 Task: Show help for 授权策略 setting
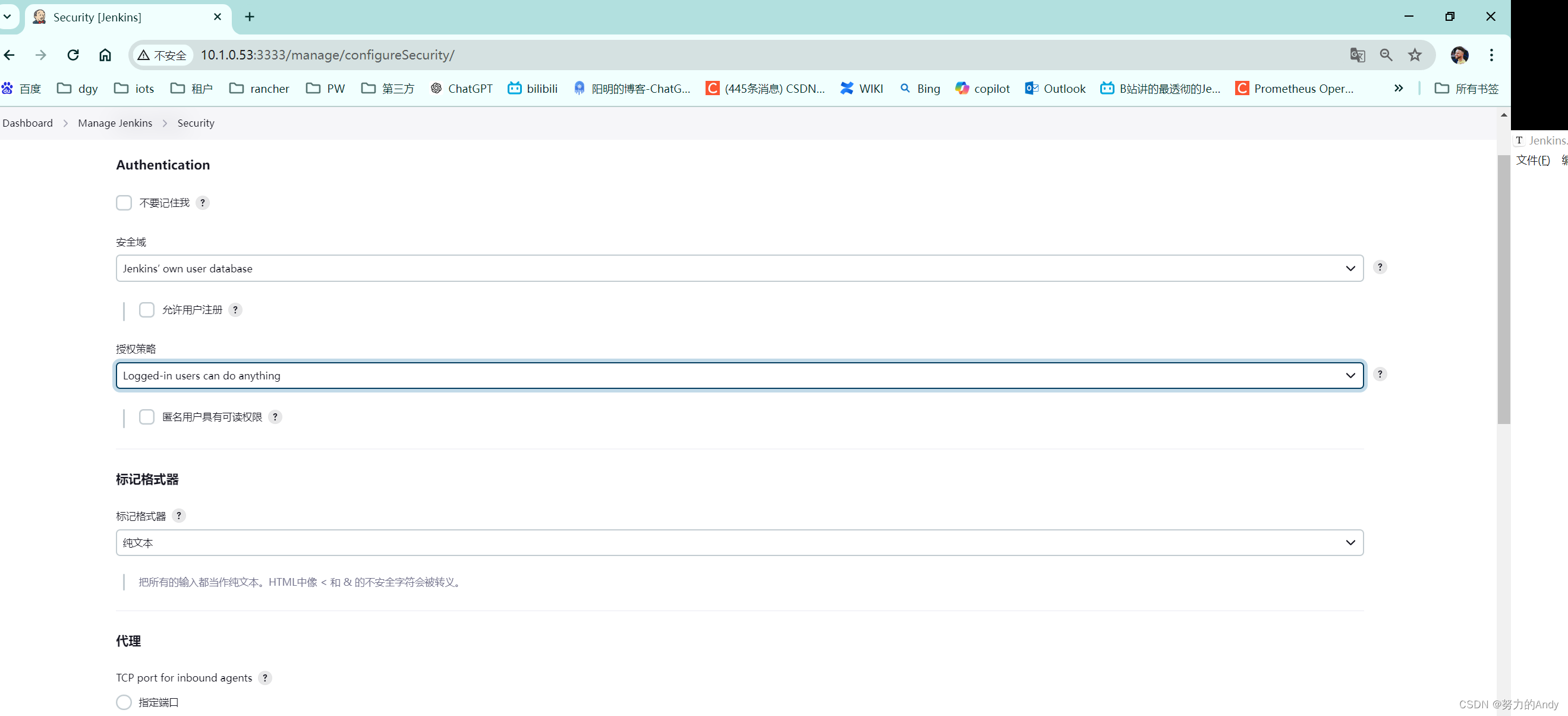tap(1380, 375)
